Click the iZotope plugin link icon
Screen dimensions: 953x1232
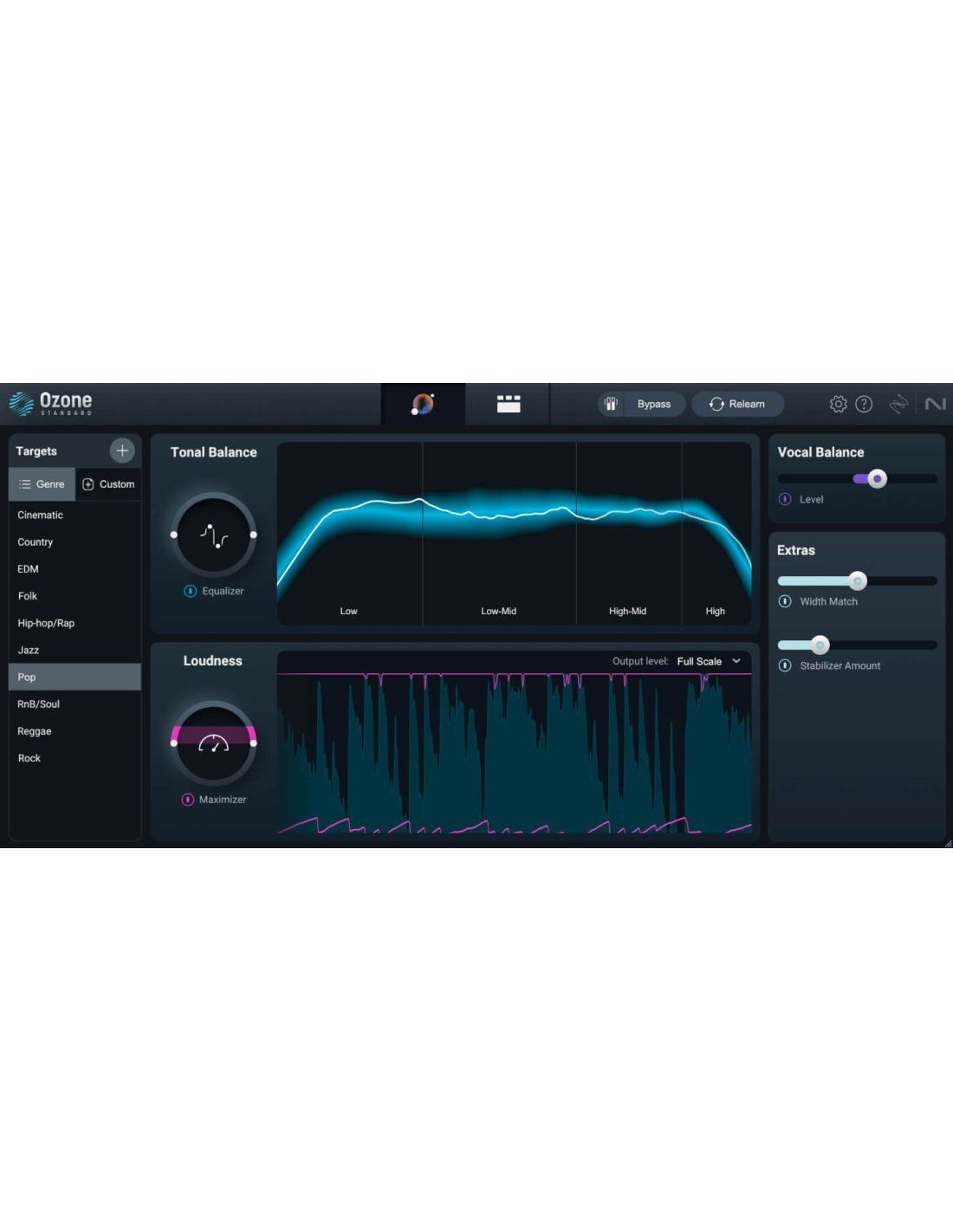click(898, 404)
